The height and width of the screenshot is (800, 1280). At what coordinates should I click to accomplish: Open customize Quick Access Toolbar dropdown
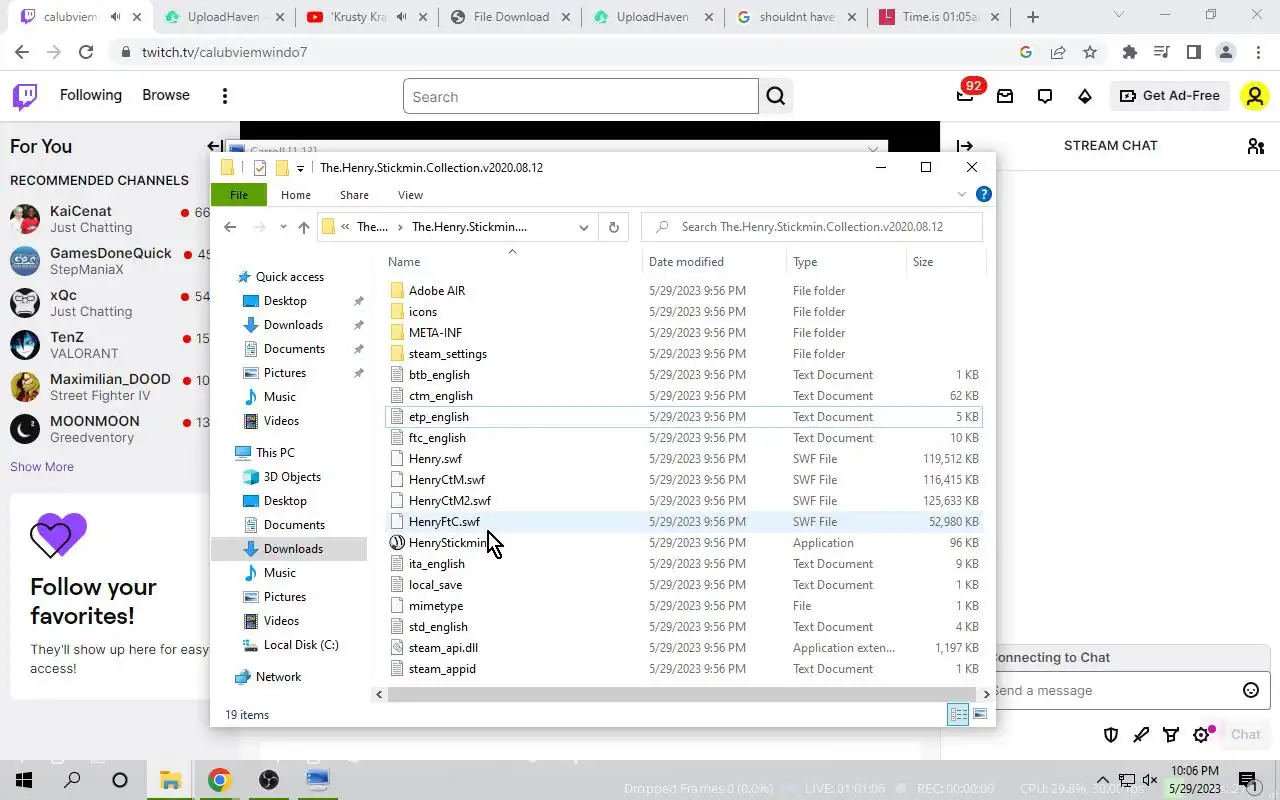coord(300,168)
